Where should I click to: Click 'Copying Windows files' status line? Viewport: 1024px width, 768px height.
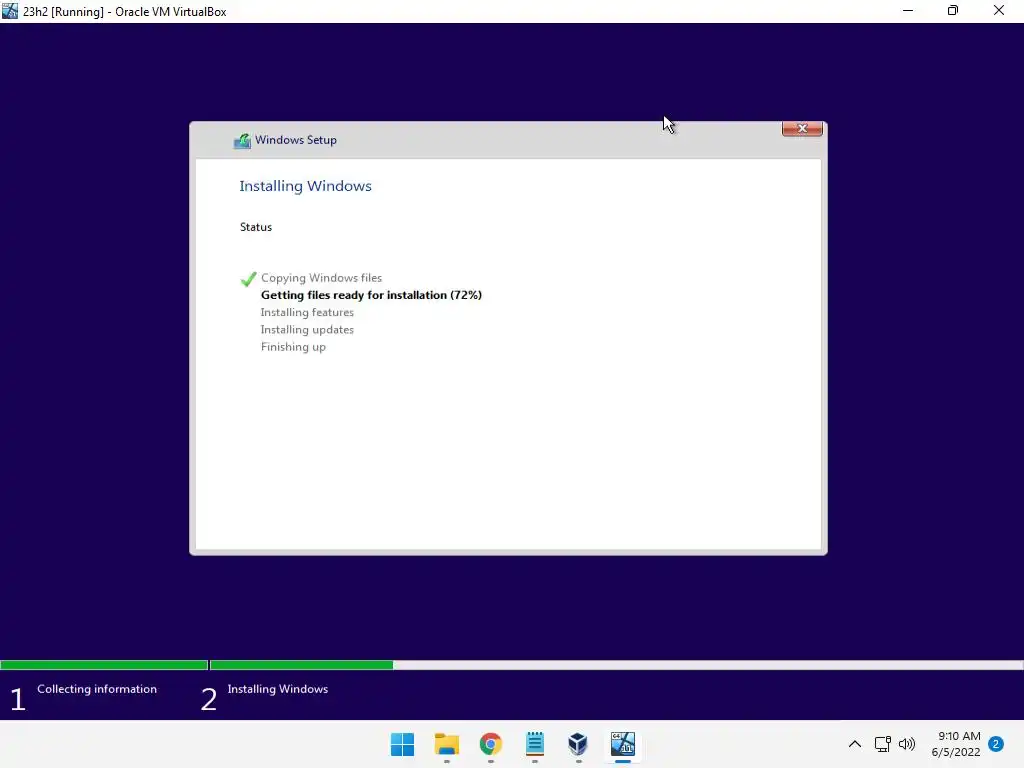tap(321, 278)
